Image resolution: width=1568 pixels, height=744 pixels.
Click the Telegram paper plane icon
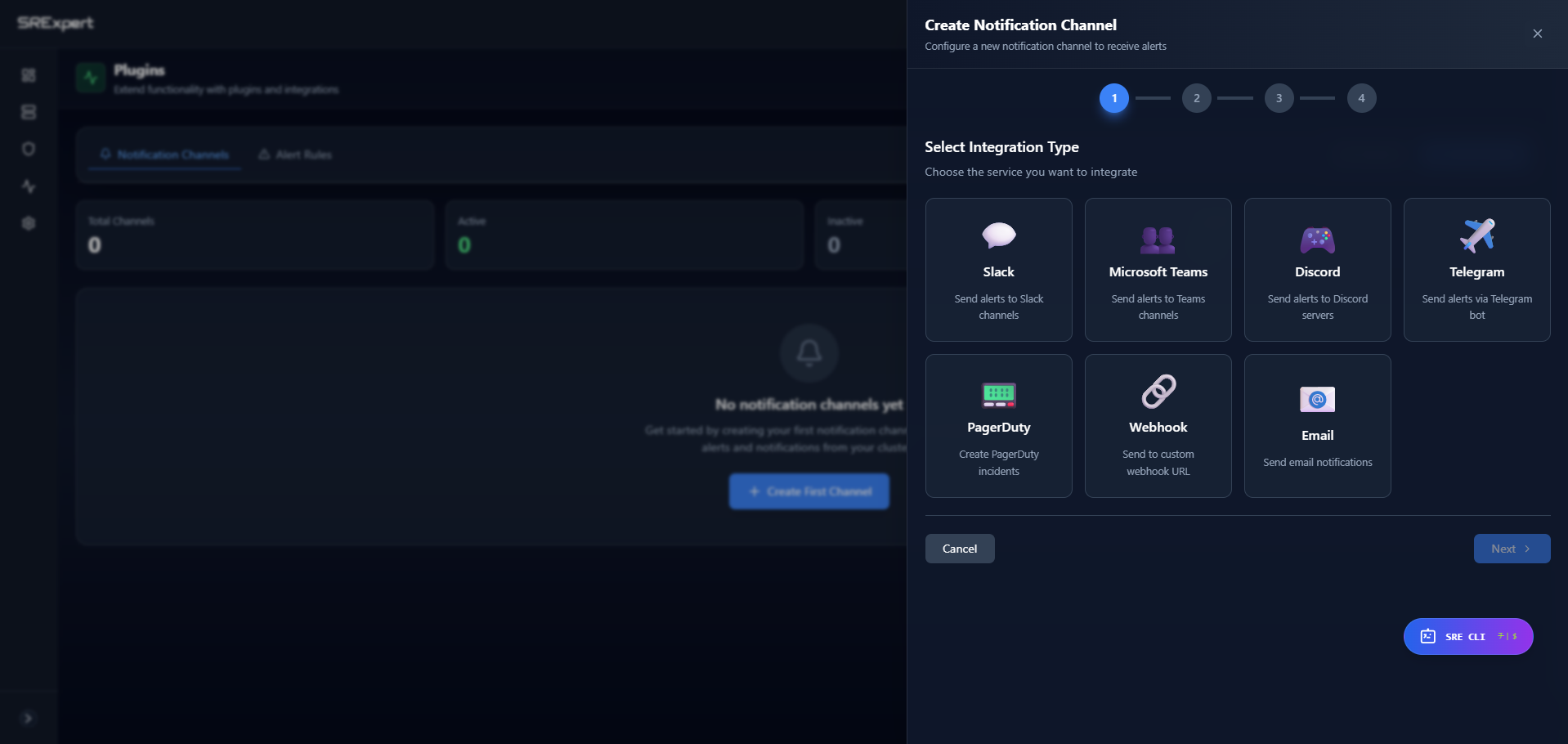click(1476, 235)
